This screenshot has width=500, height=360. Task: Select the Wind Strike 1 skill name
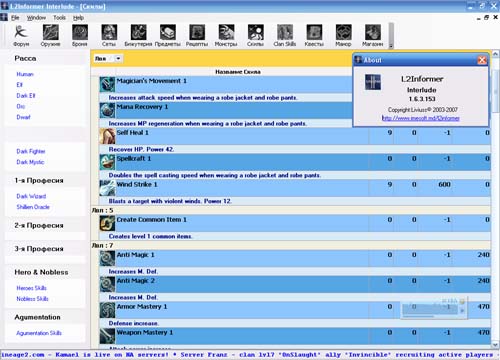(137, 184)
